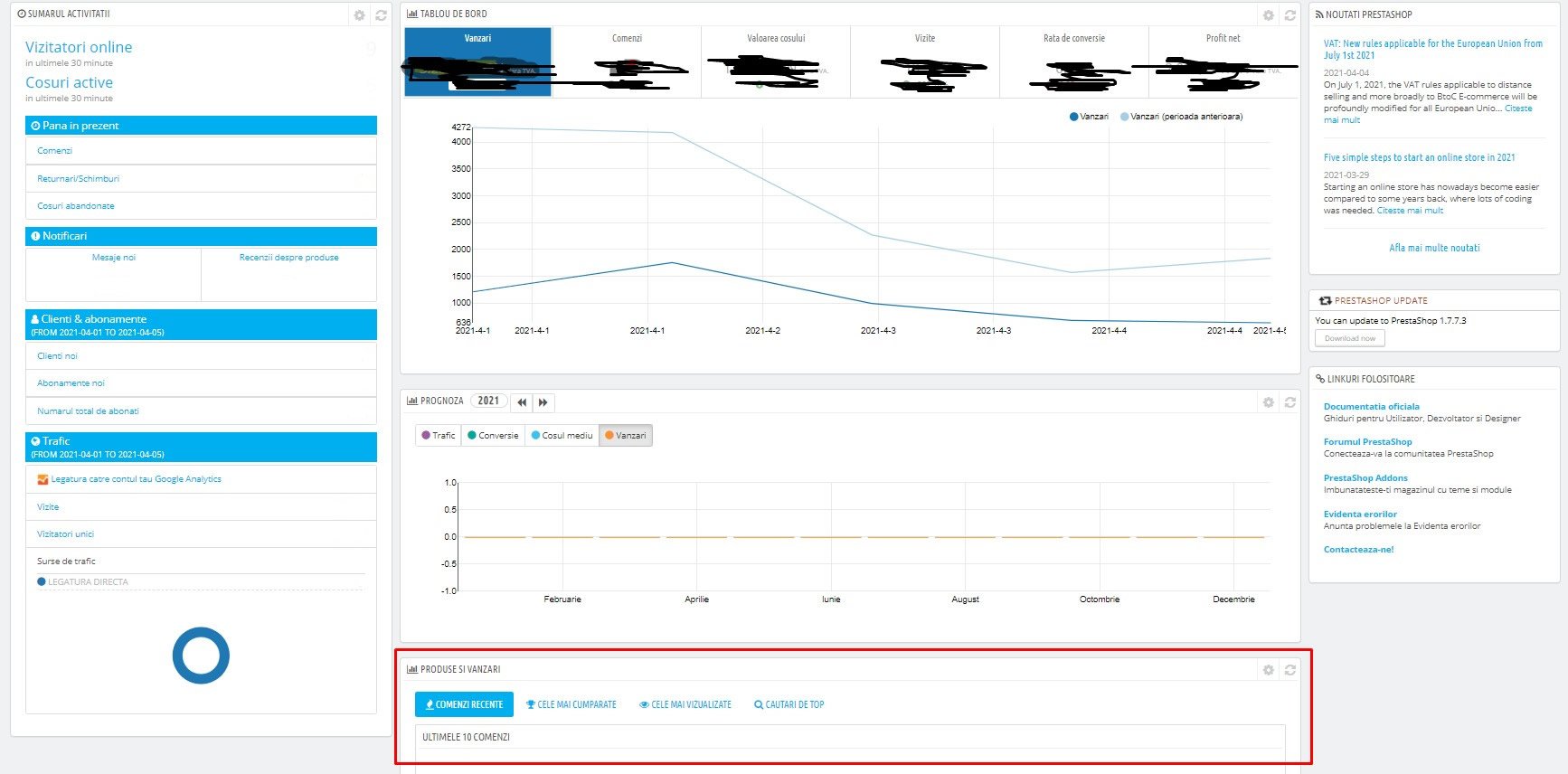Switch to Cautari de top tab
This screenshot has width=1568, height=774.
pyautogui.click(x=789, y=704)
